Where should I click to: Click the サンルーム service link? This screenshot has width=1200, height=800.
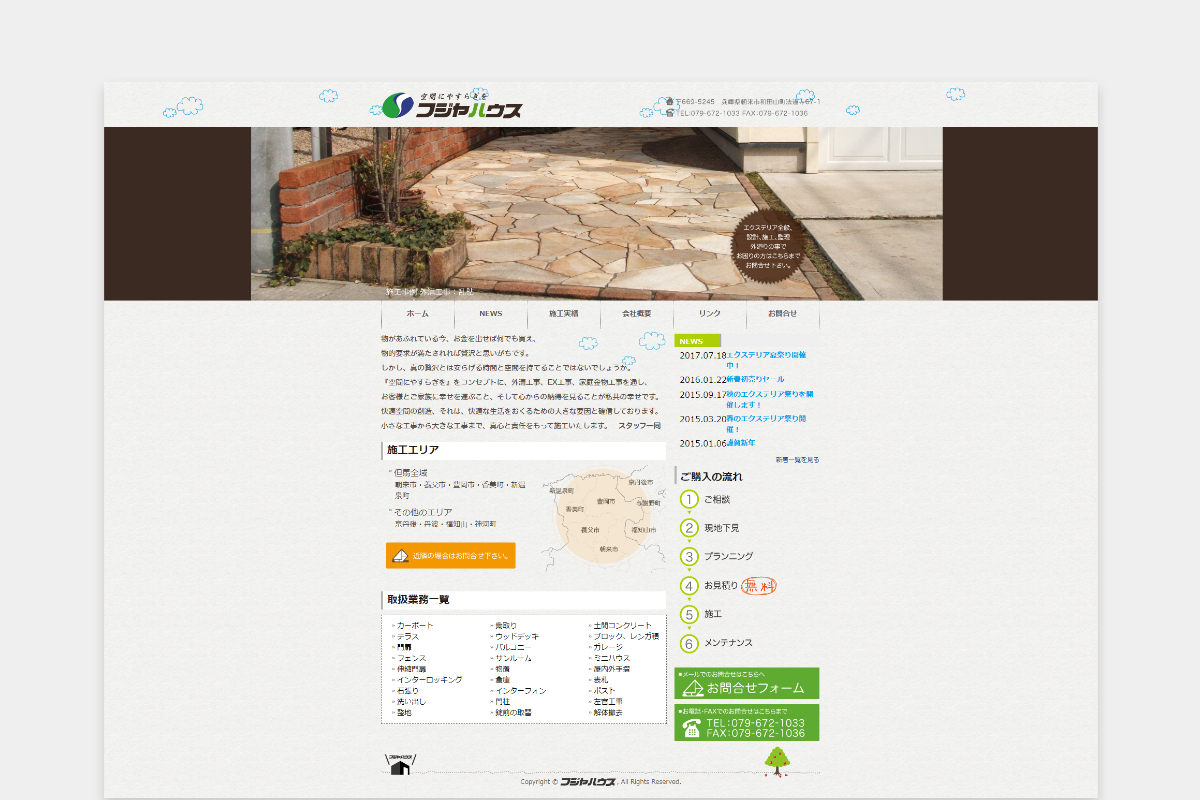[513, 658]
